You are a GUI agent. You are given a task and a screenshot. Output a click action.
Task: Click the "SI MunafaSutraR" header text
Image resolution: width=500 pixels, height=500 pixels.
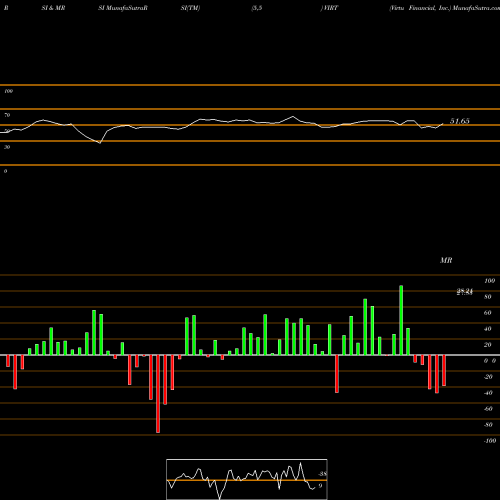point(123,8)
